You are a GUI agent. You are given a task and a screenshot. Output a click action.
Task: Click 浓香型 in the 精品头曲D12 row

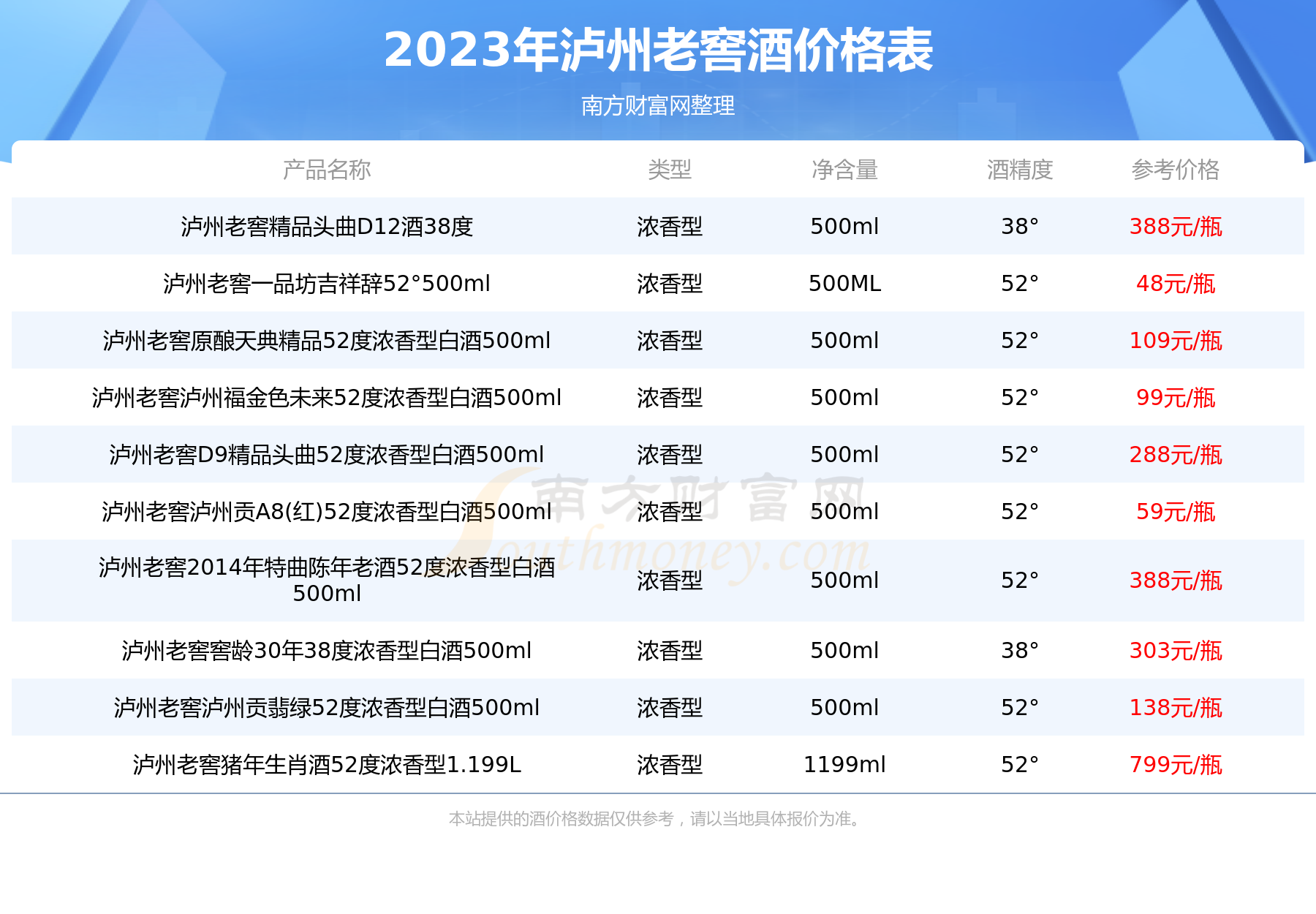(x=670, y=227)
